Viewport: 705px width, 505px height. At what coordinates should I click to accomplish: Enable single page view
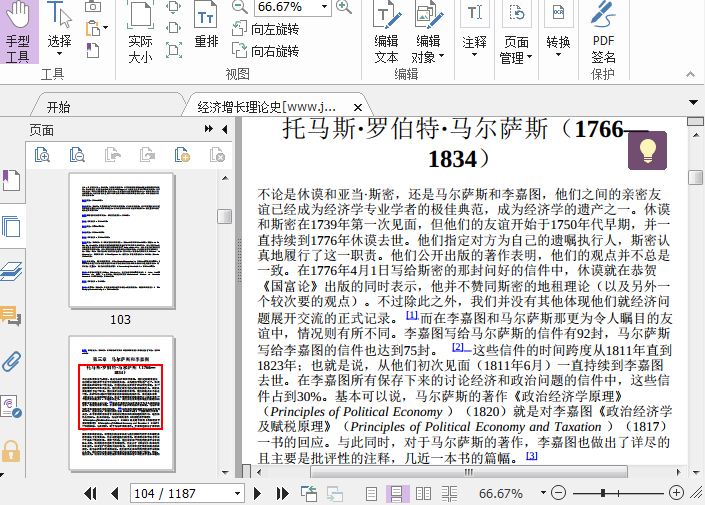point(371,494)
